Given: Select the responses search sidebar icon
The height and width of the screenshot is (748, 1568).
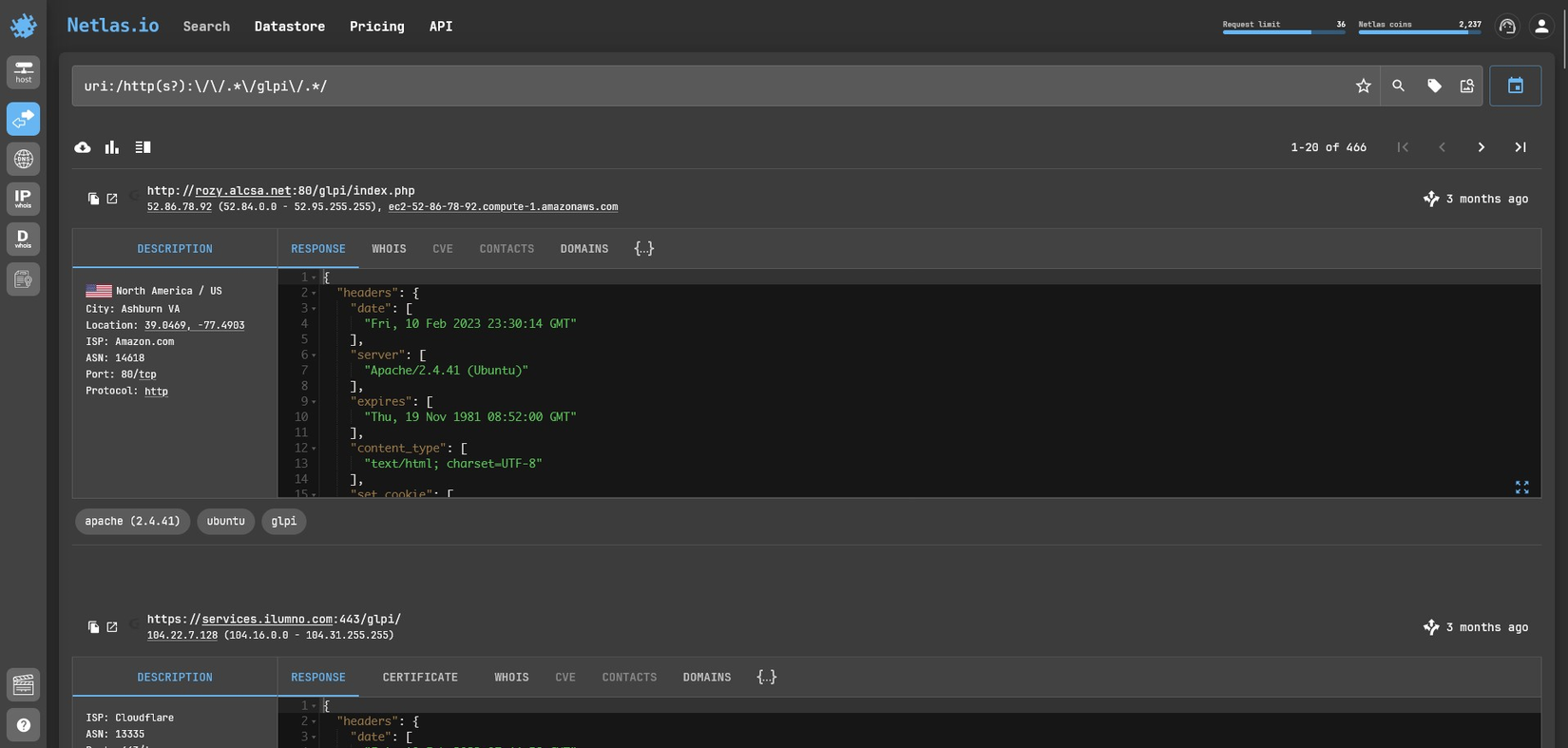Looking at the screenshot, I should [23, 119].
